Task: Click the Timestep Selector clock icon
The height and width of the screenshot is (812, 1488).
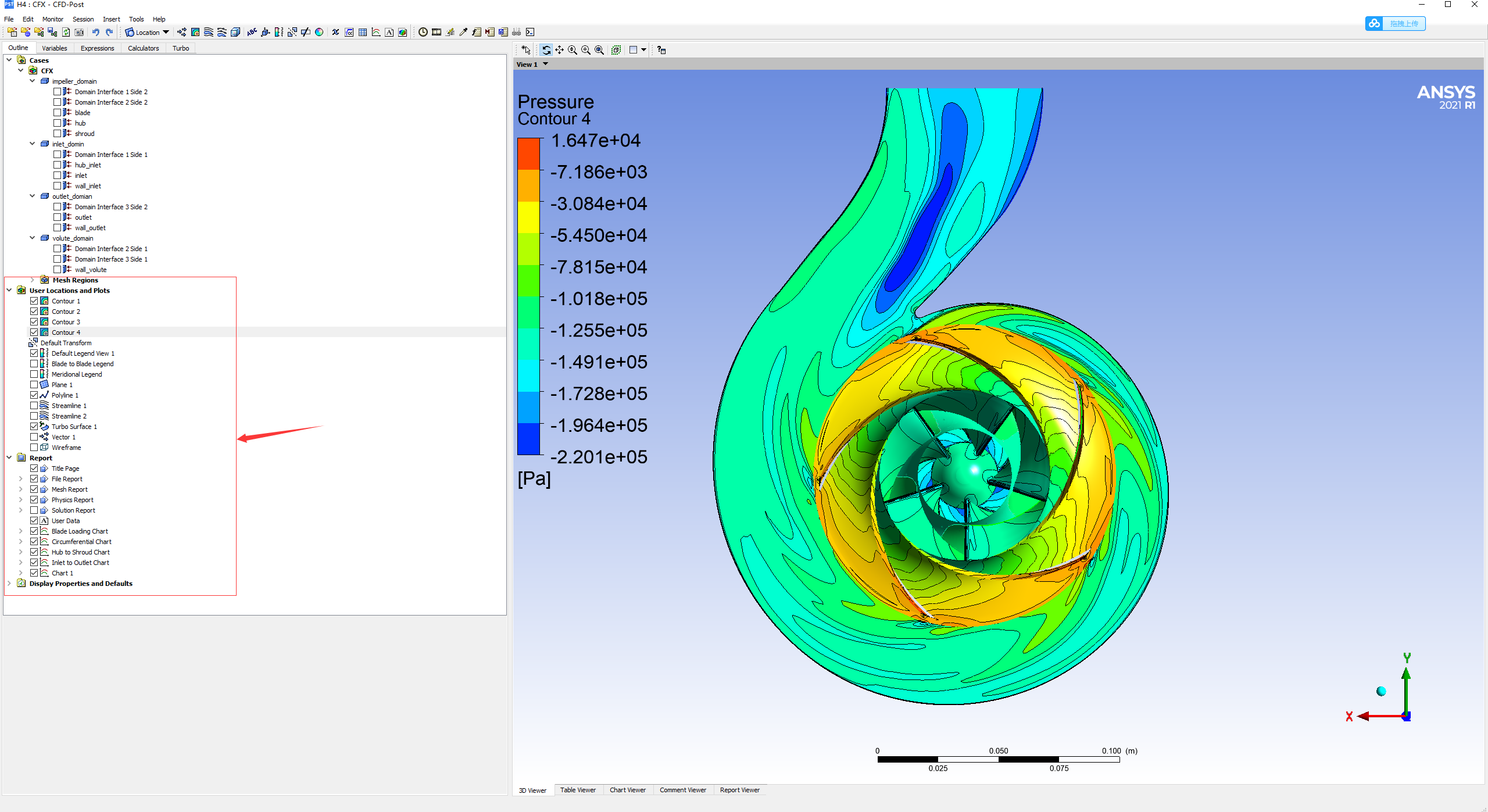Action: click(x=423, y=33)
